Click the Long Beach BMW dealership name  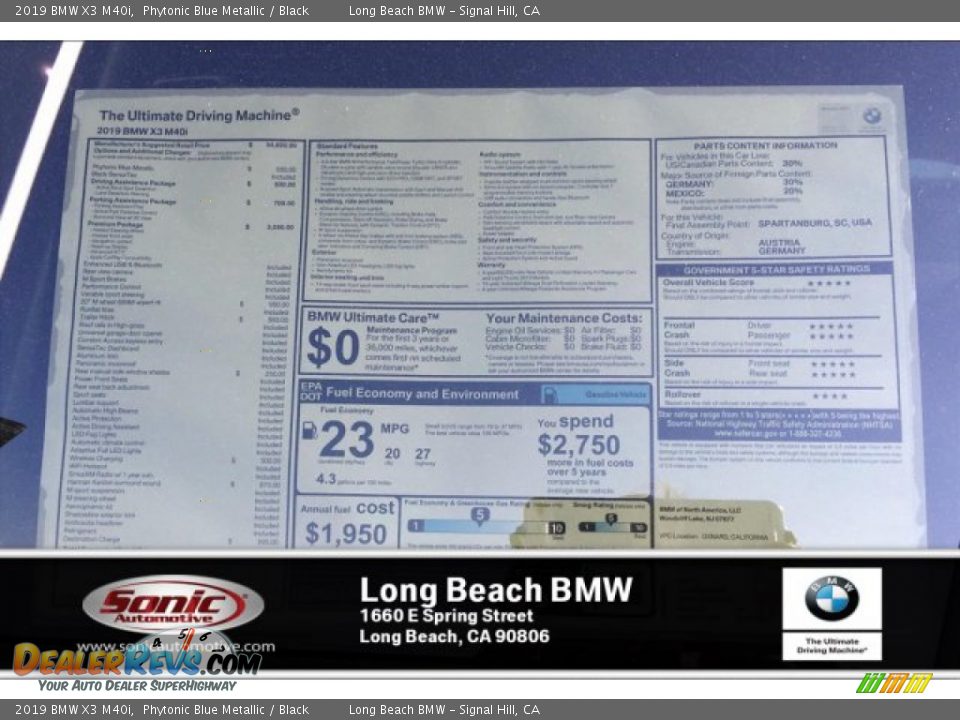(497, 588)
